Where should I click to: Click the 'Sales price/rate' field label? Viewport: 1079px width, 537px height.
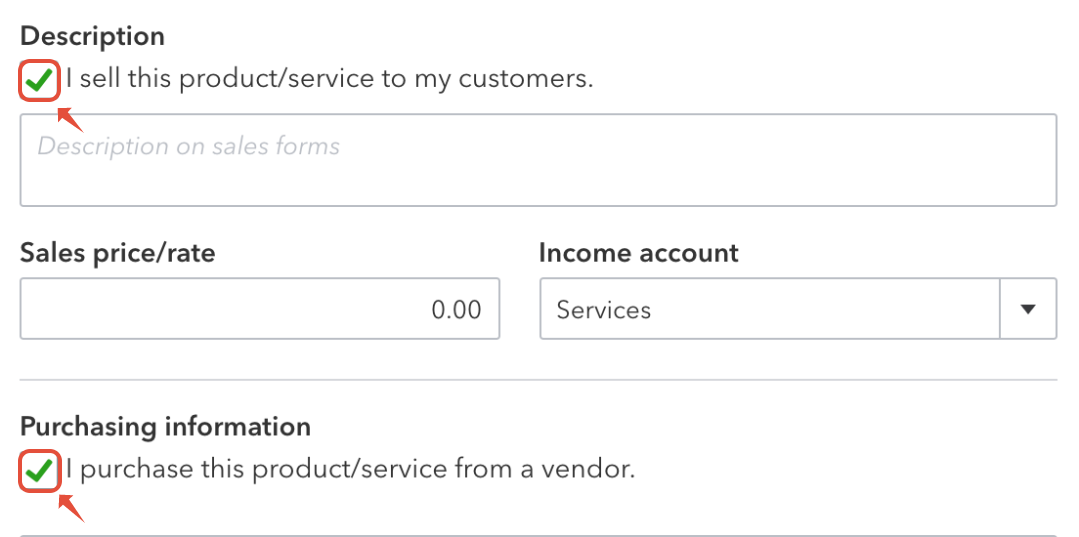point(117,253)
